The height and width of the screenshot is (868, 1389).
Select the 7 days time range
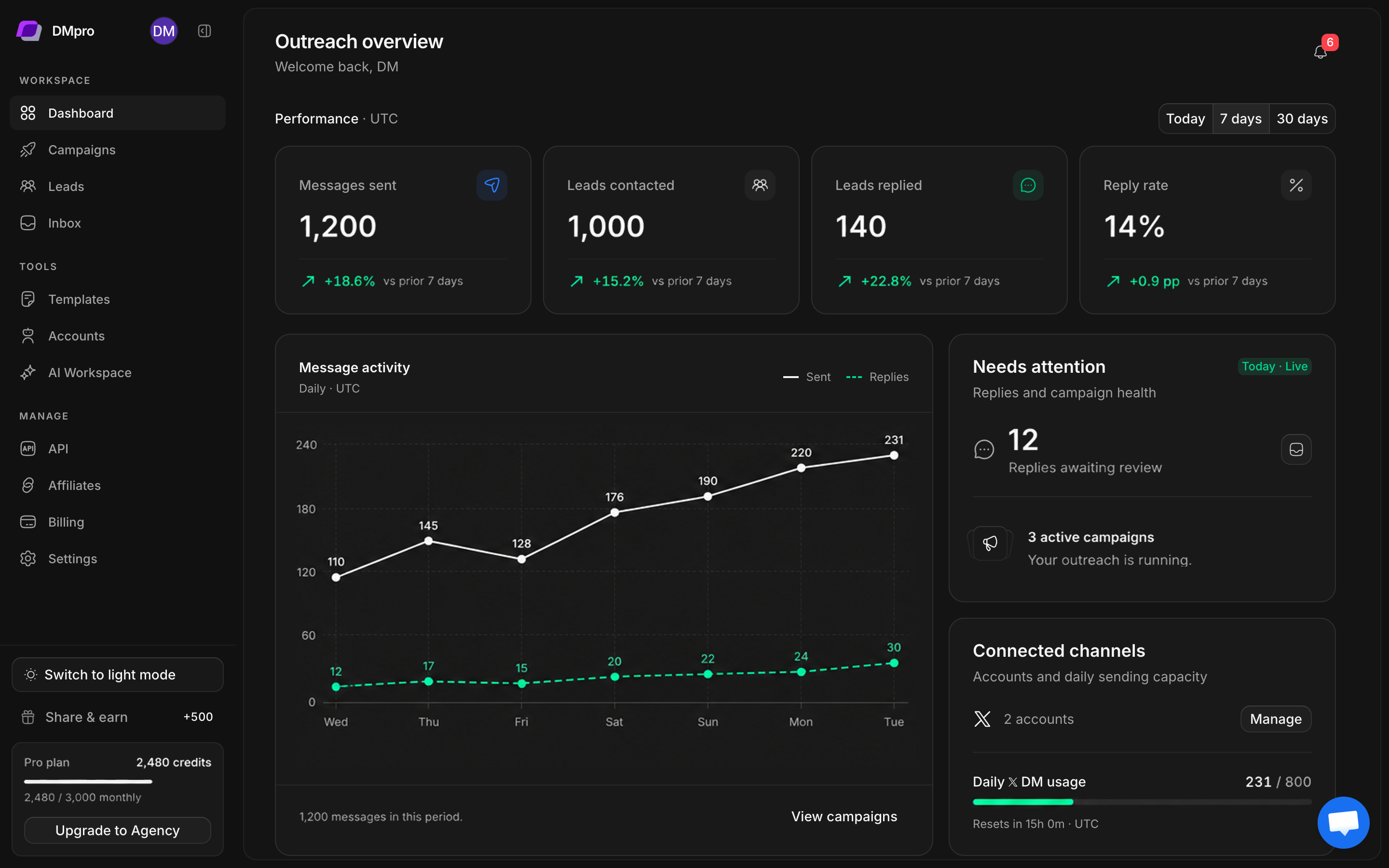coord(1240,119)
